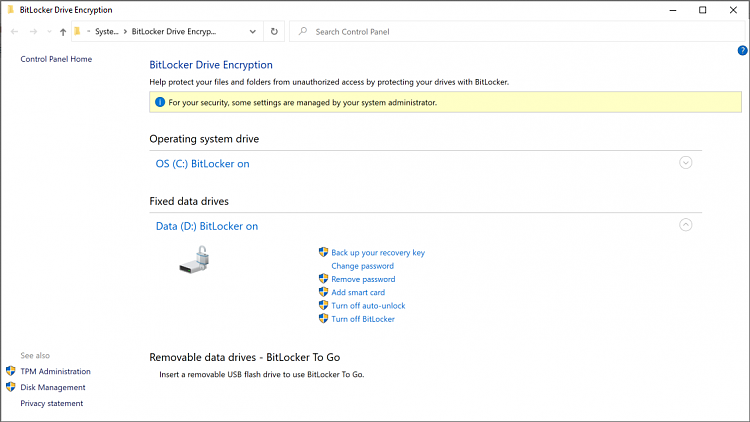Click shield icon beside Disk Management
Screen dimensions: 750x422
pyautogui.click(x=11, y=387)
